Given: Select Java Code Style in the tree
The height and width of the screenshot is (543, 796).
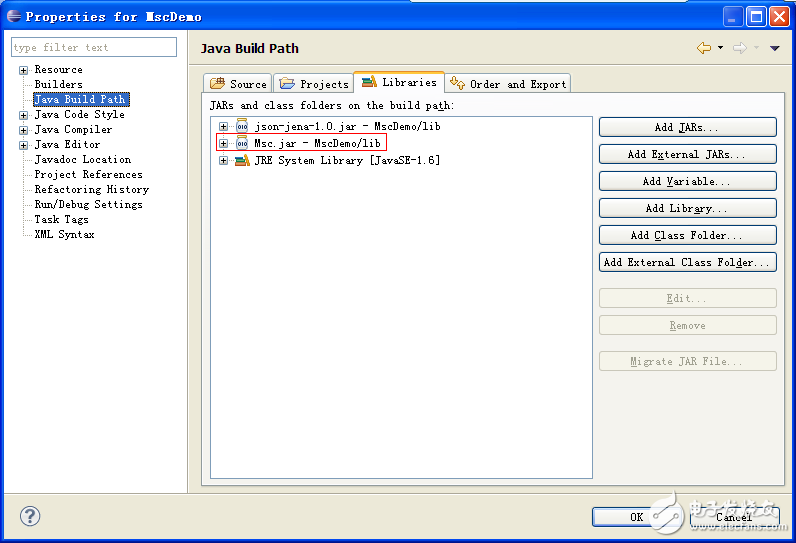Looking at the screenshot, I should pyautogui.click(x=79, y=115).
